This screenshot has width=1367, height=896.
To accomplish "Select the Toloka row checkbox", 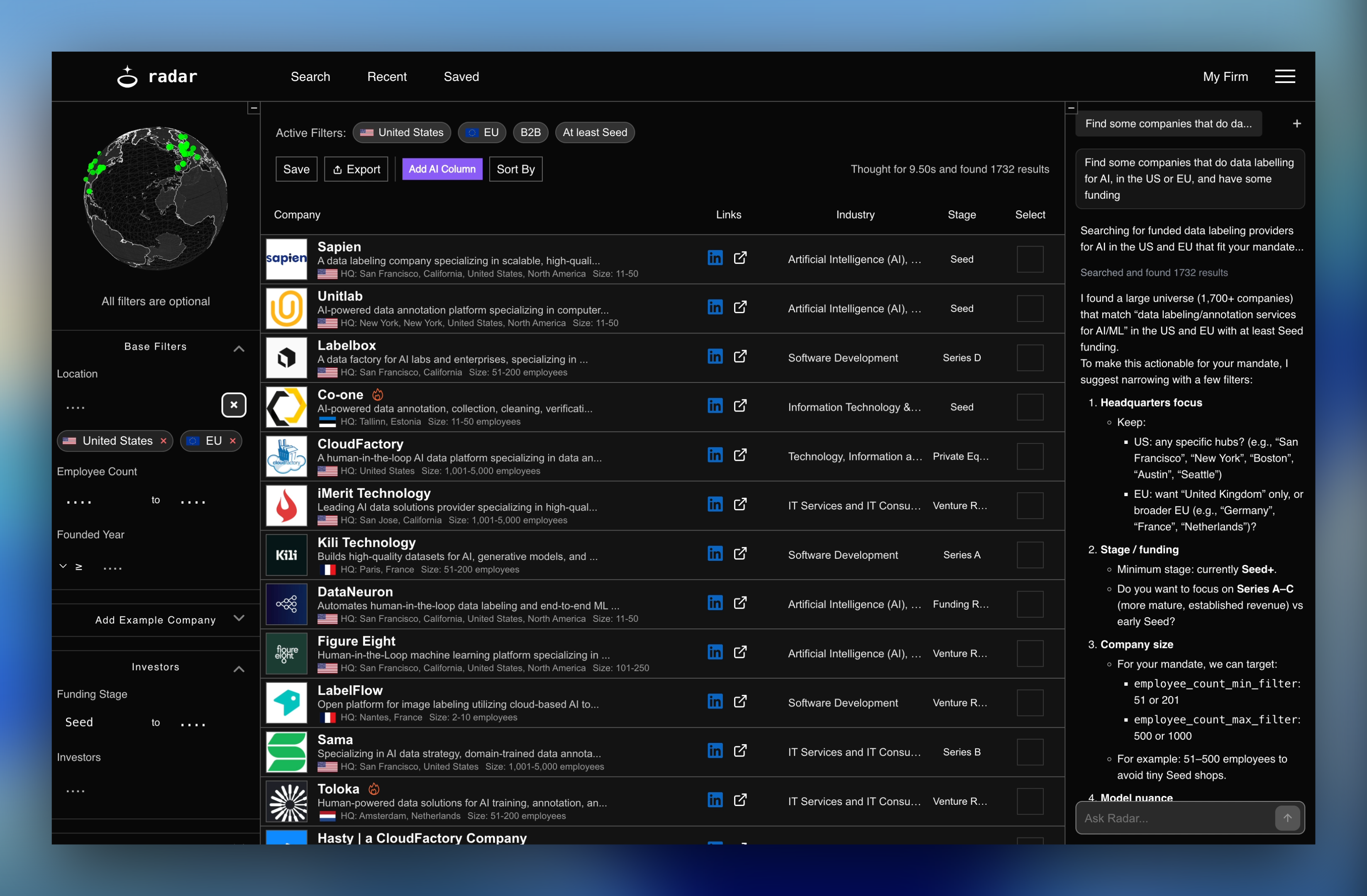I will pyautogui.click(x=1030, y=801).
